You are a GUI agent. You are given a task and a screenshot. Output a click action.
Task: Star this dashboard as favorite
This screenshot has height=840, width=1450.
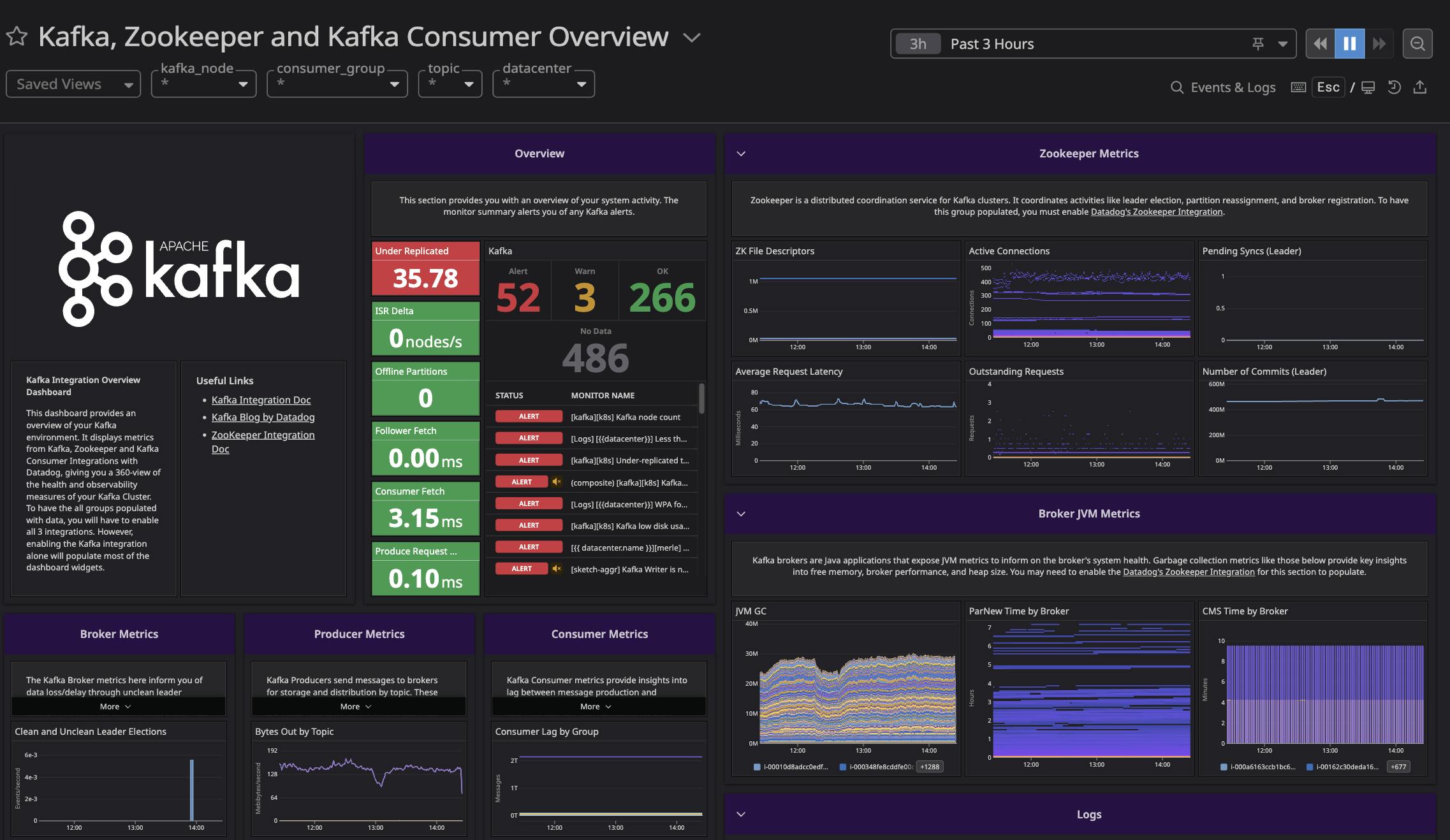click(17, 37)
